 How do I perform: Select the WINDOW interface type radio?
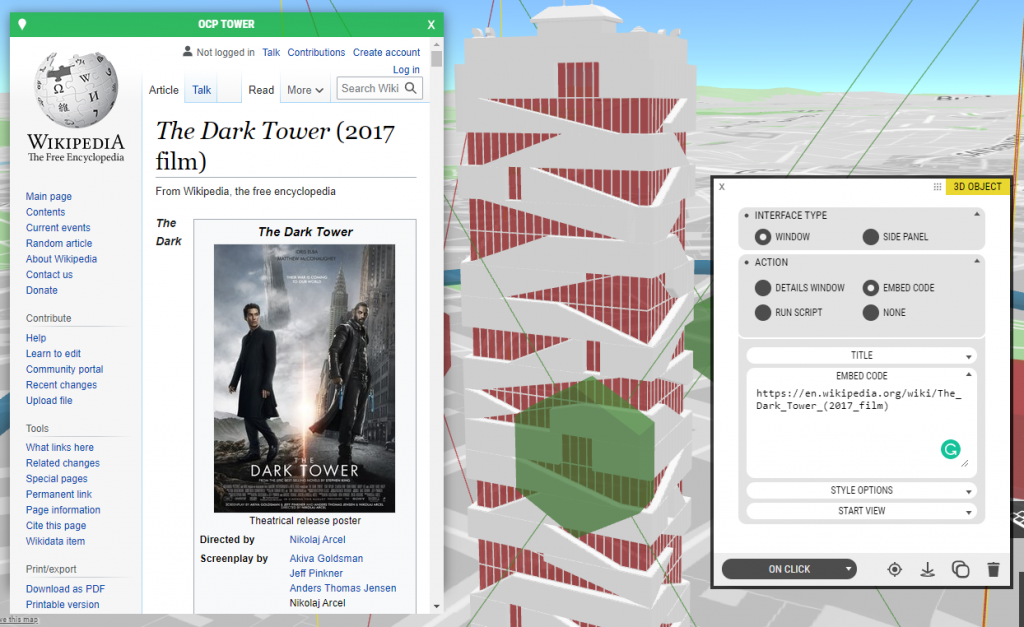[x=763, y=236]
